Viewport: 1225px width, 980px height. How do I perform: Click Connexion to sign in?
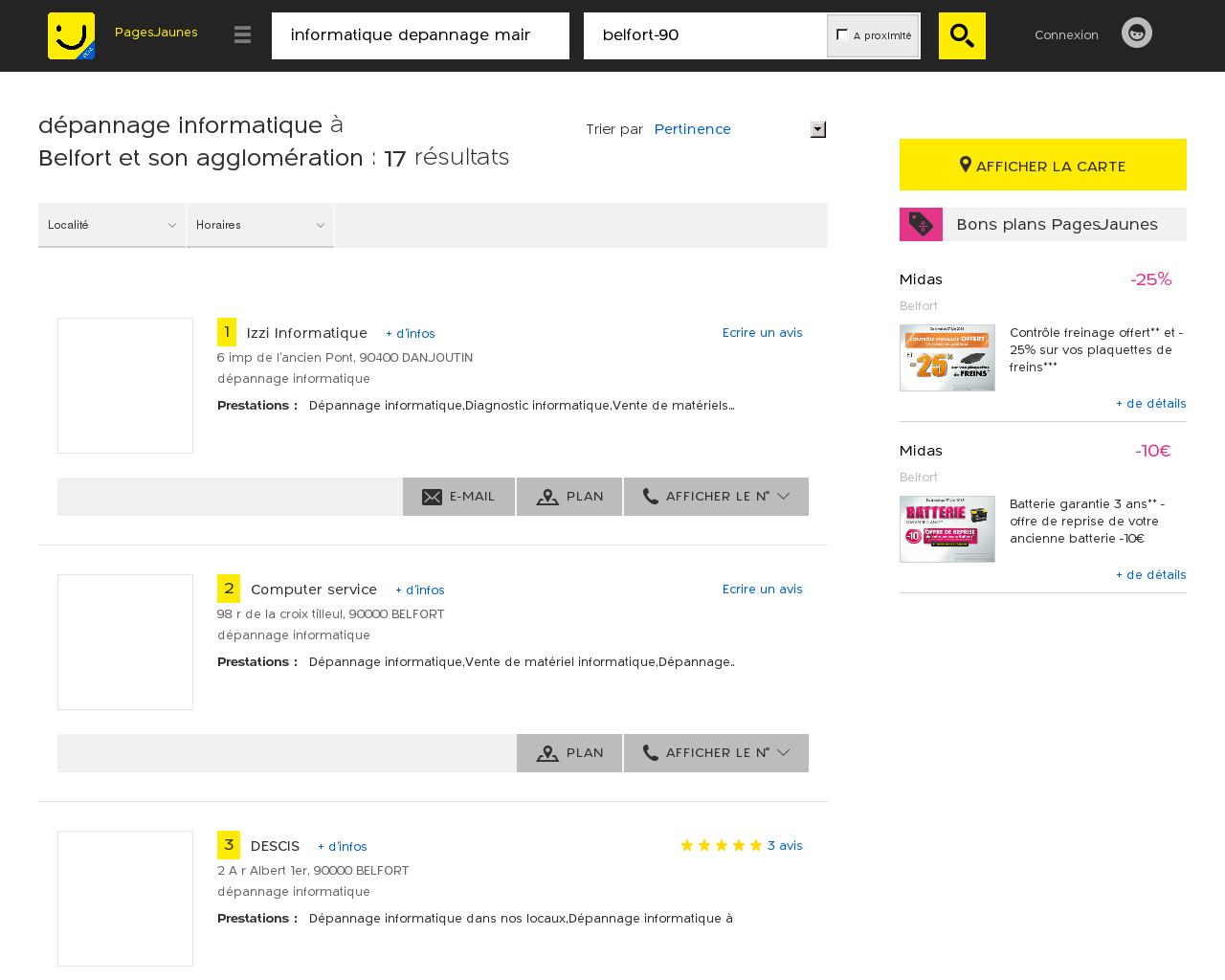coord(1066,34)
